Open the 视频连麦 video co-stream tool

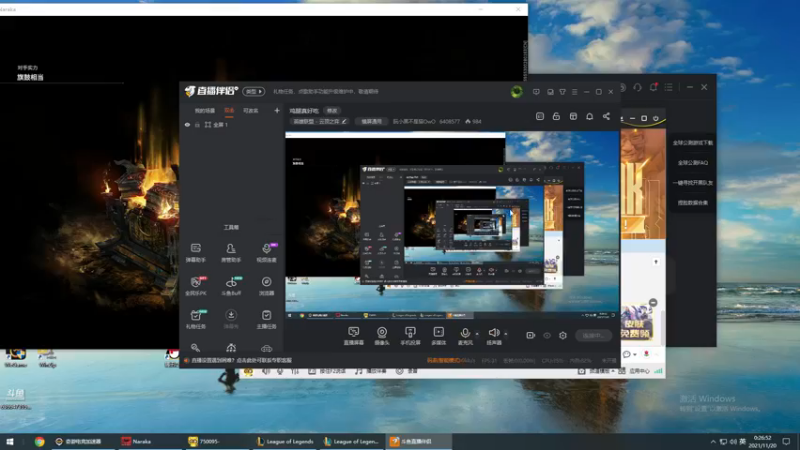[x=266, y=253]
